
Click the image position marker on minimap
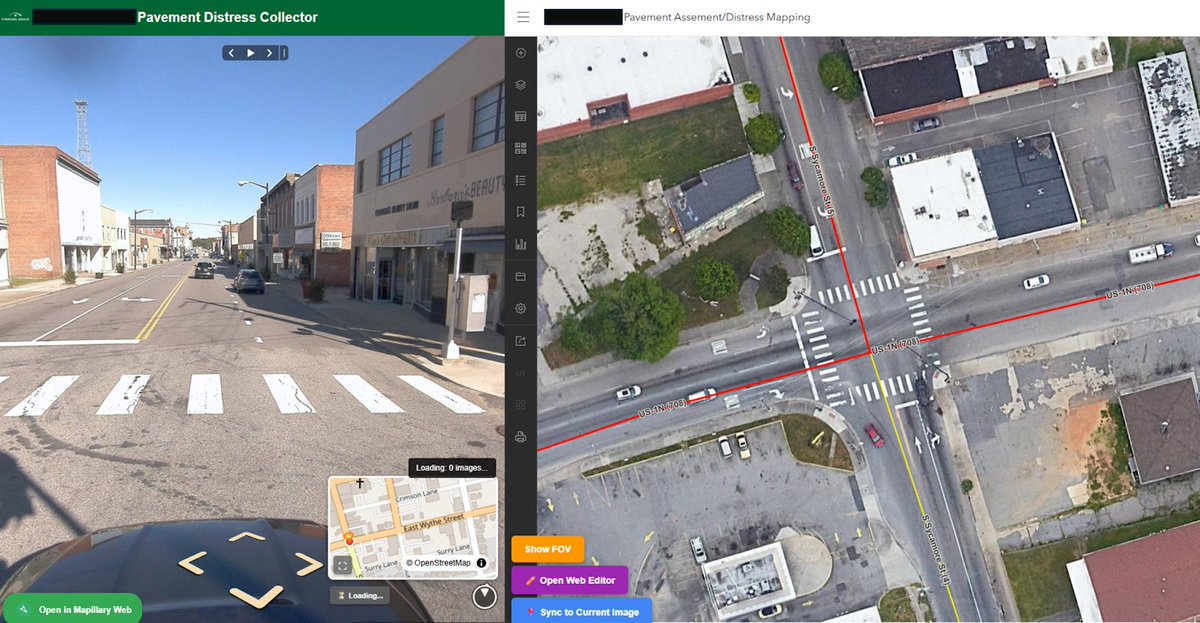click(x=349, y=541)
